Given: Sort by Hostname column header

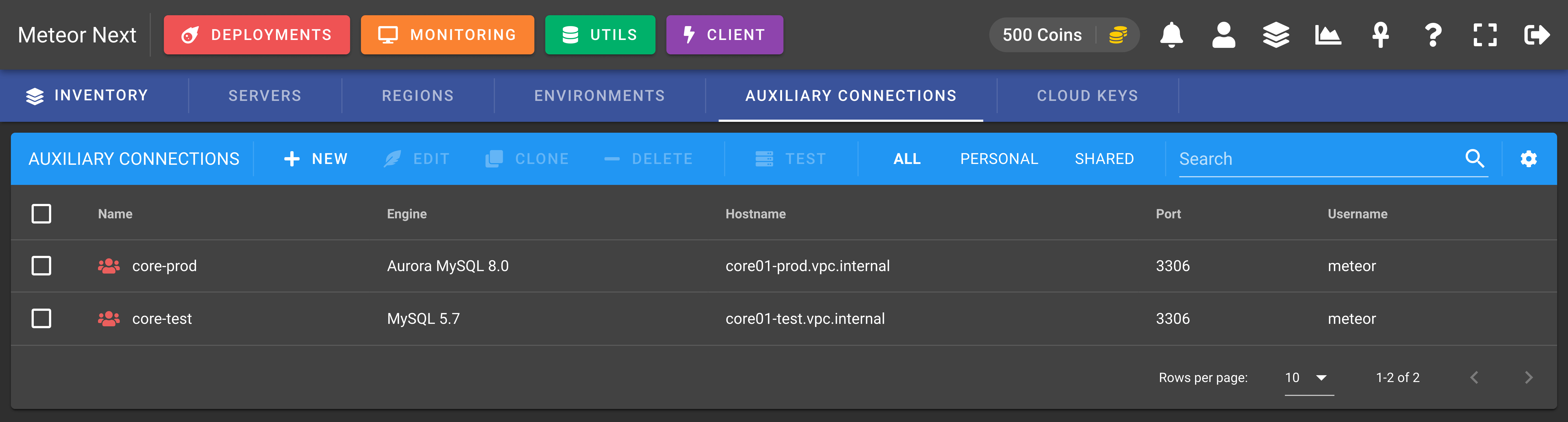Looking at the screenshot, I should pyautogui.click(x=755, y=214).
